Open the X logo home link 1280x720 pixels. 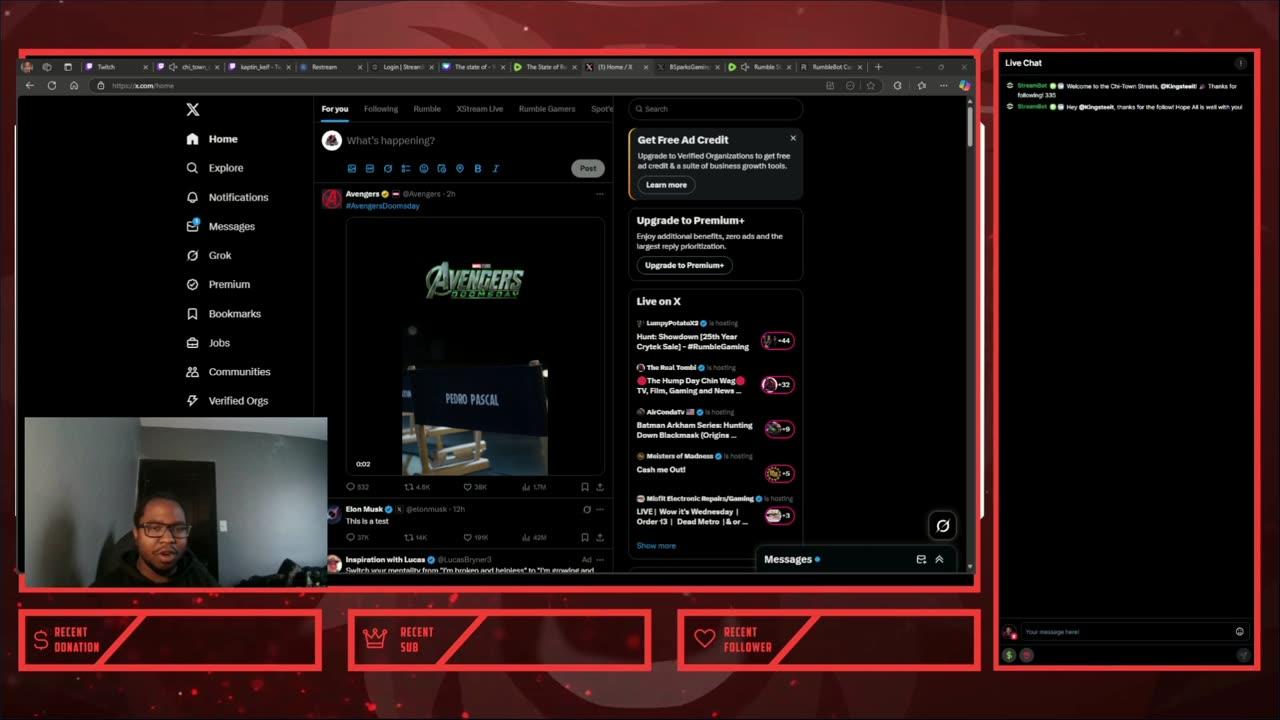193,110
